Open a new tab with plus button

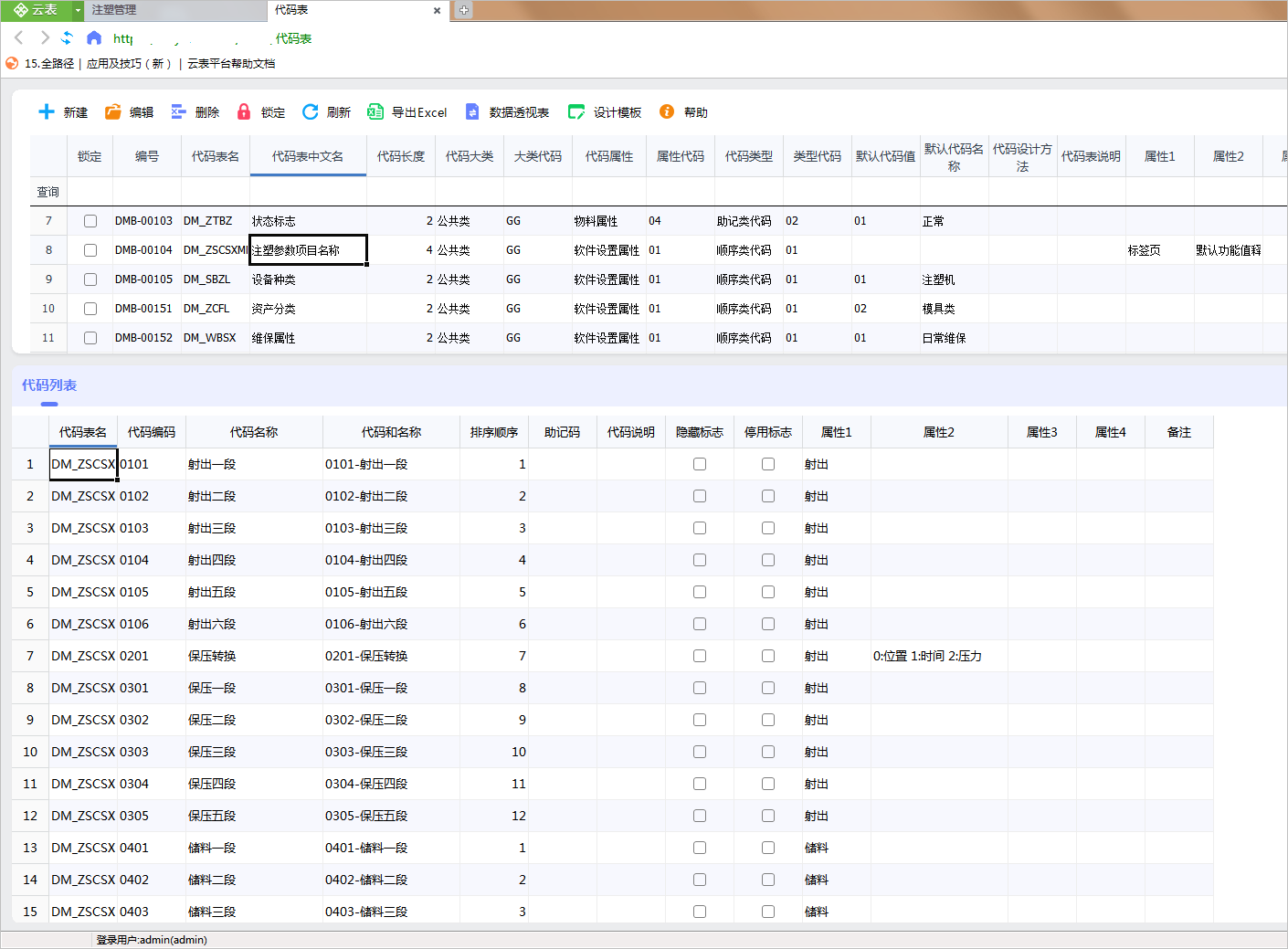point(463,10)
